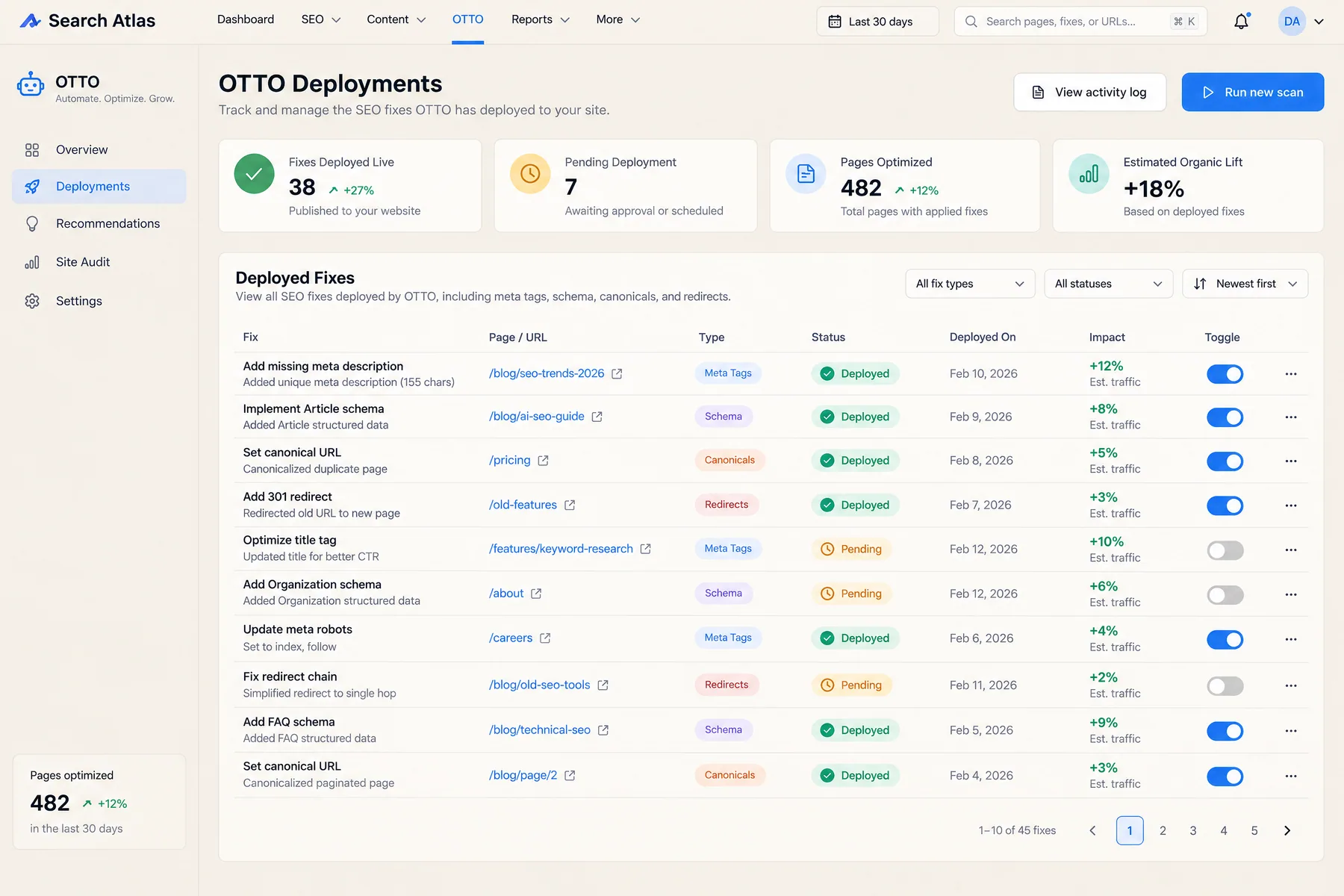The width and height of the screenshot is (1344, 896).
Task: Open the /blog/technical-seo page link
Action: (540, 730)
